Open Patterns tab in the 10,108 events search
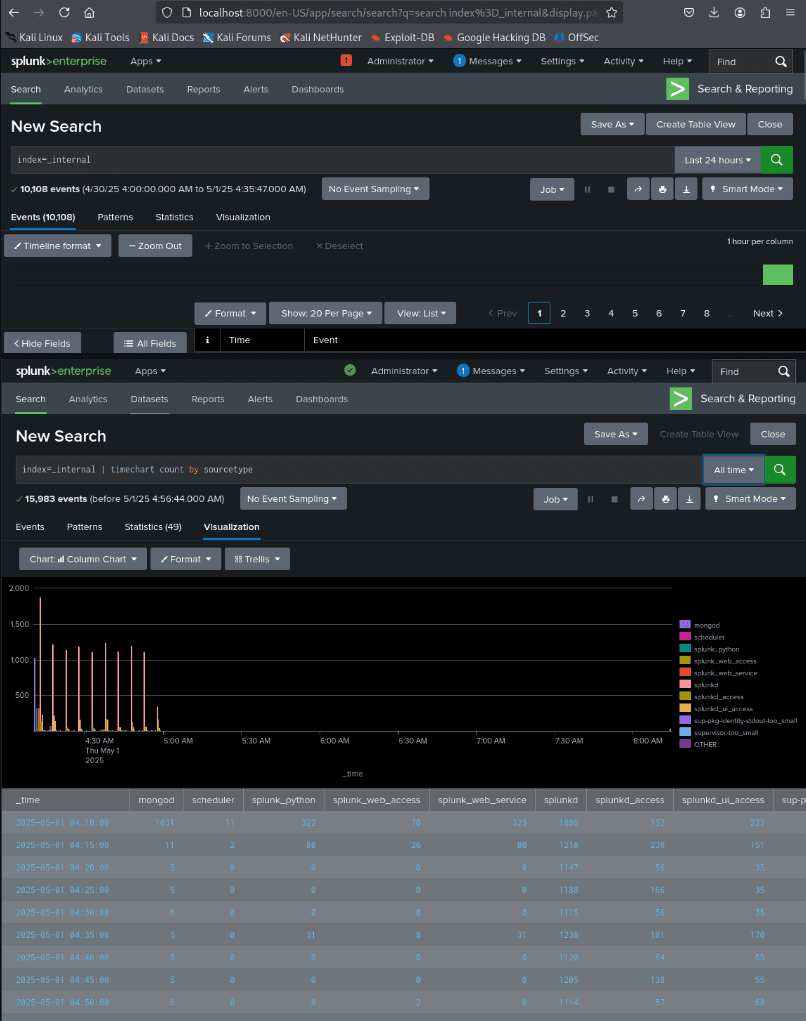Screen dimensions: 806x1021 pyautogui.click(x=115, y=217)
